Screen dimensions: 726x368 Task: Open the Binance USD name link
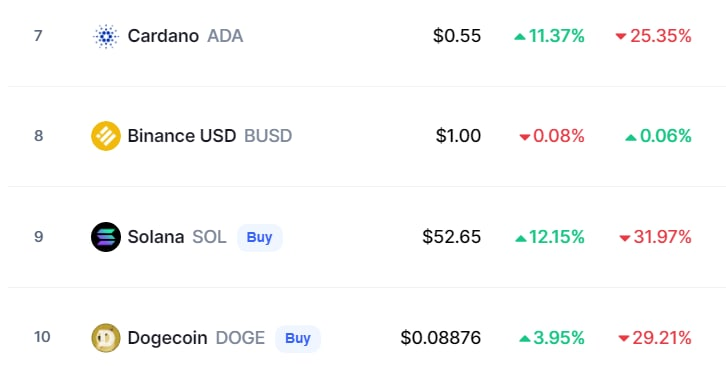pos(182,136)
